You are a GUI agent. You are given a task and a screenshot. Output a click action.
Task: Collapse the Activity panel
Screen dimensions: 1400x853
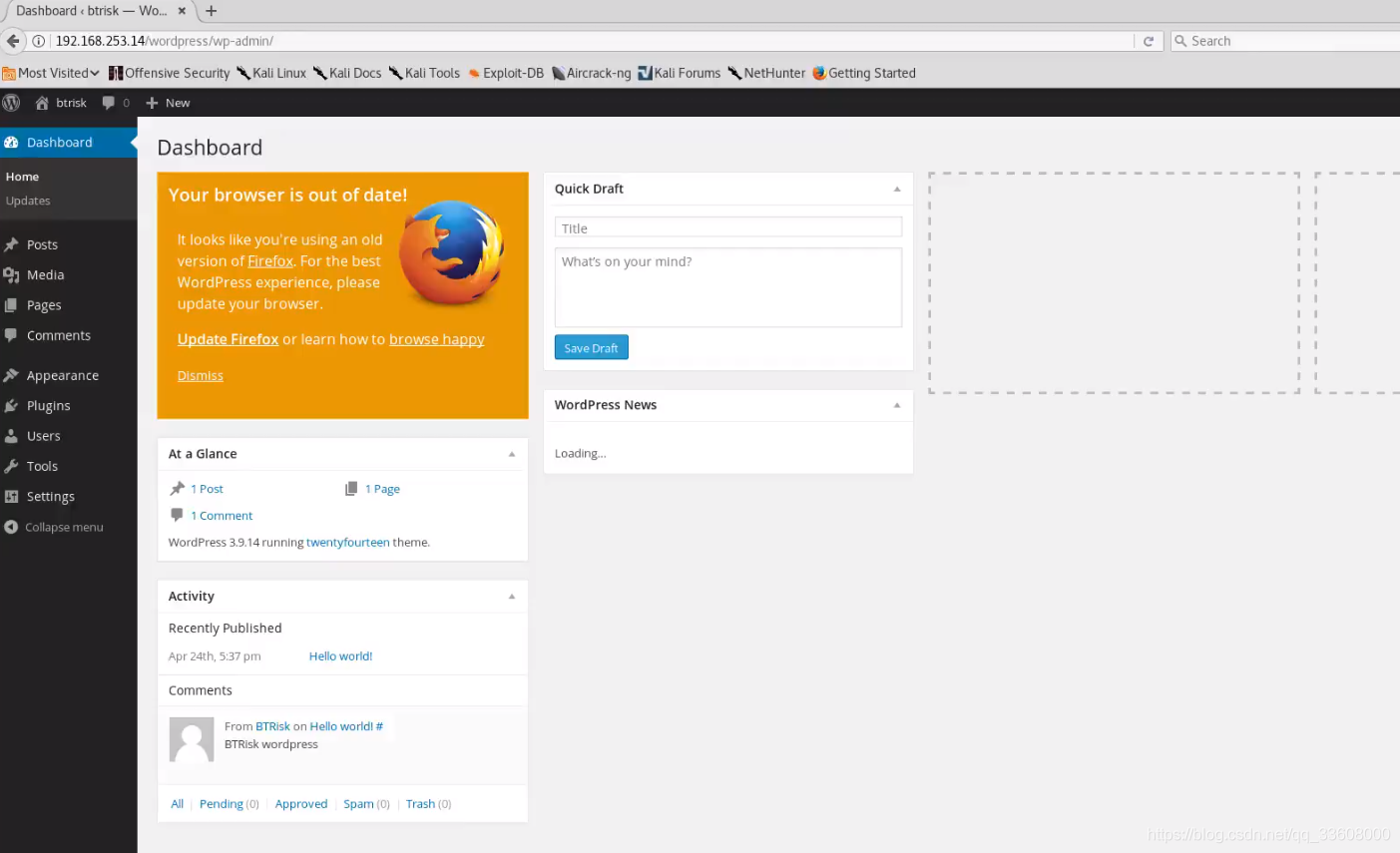(512, 597)
